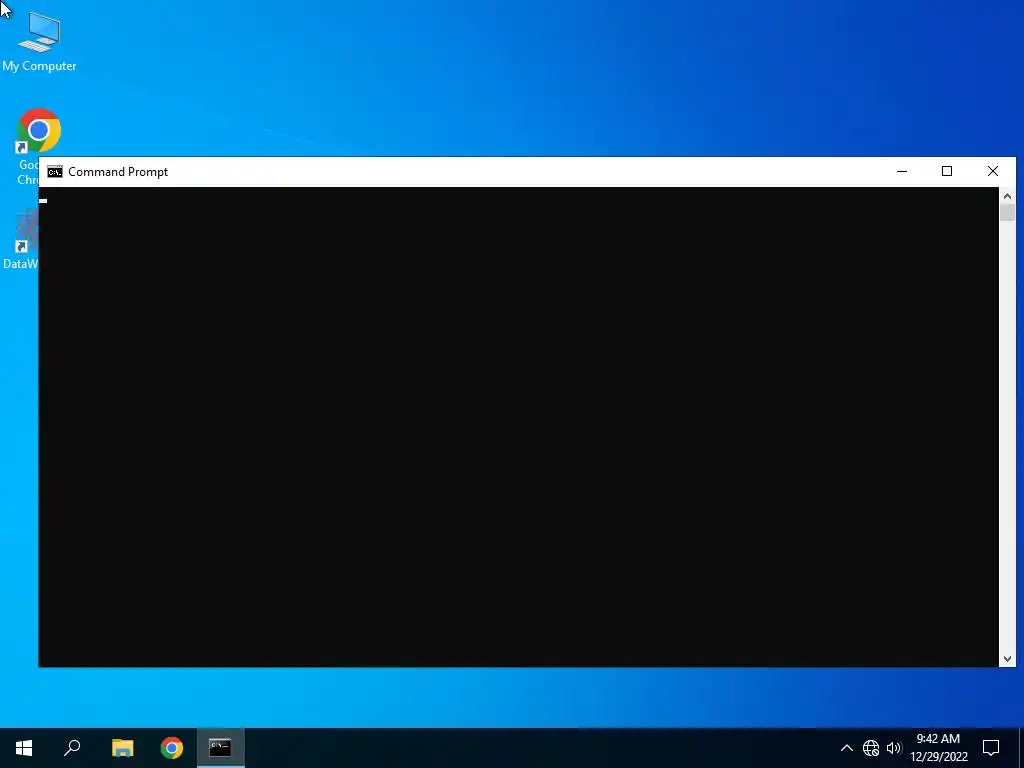The image size is (1024, 768).
Task: Click the scroll up arrow in Command Prompt
Action: click(x=1007, y=196)
